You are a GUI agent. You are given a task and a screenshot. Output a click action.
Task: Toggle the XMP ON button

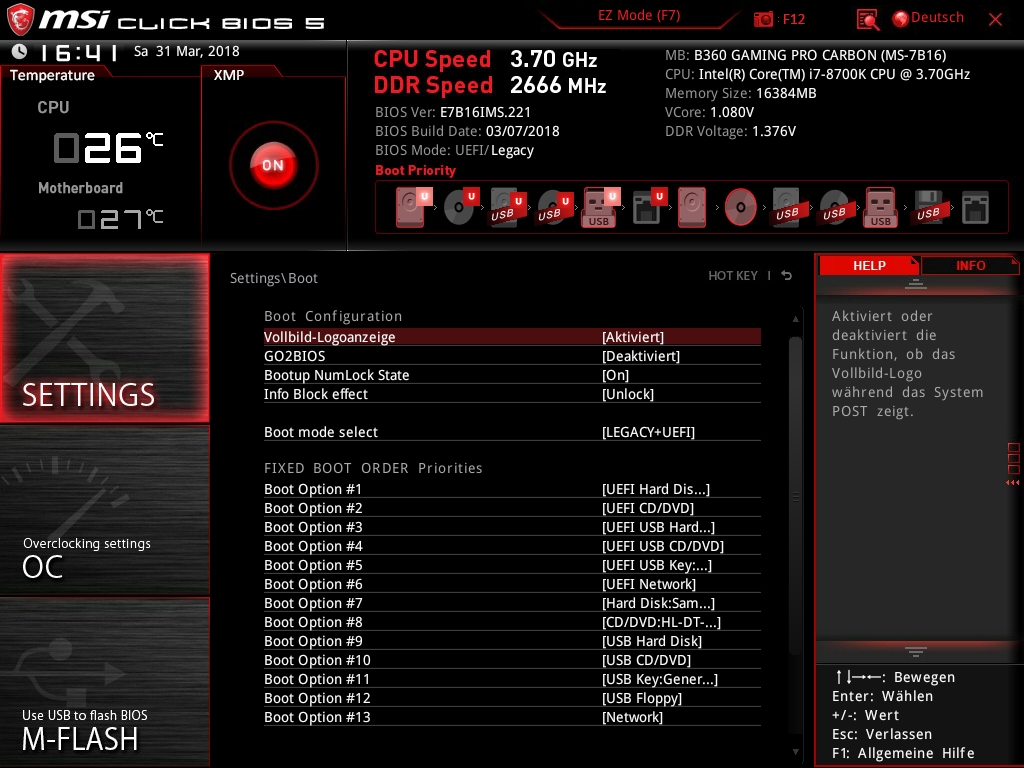click(274, 165)
